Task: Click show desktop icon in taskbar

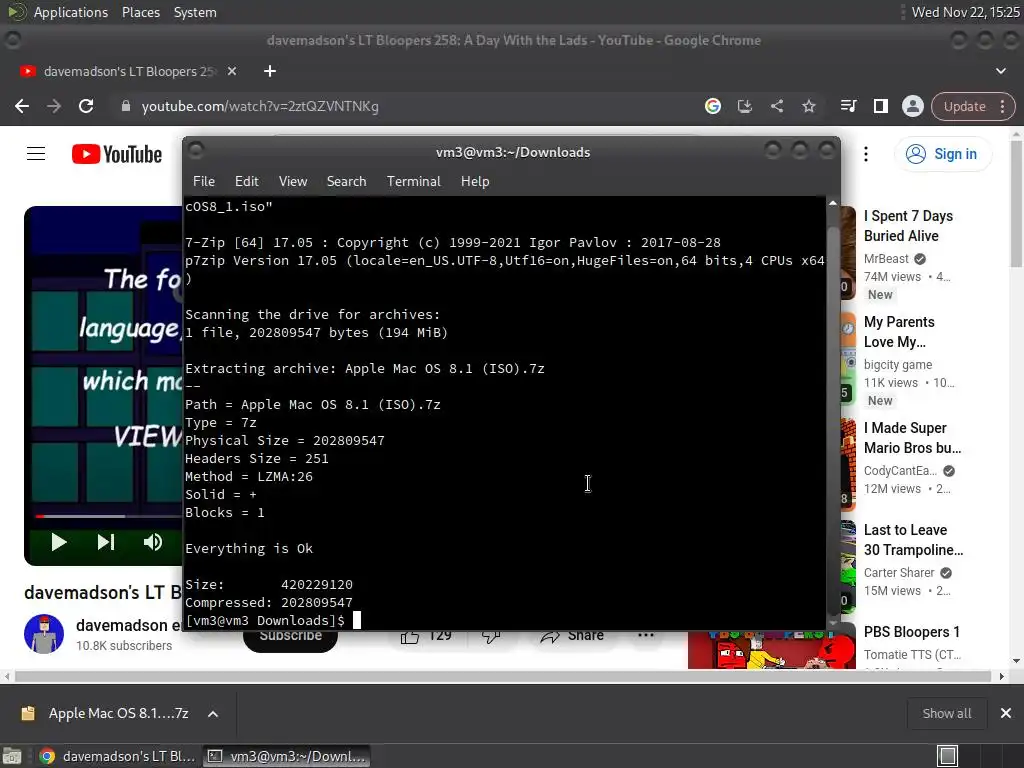Action: pos(12,756)
